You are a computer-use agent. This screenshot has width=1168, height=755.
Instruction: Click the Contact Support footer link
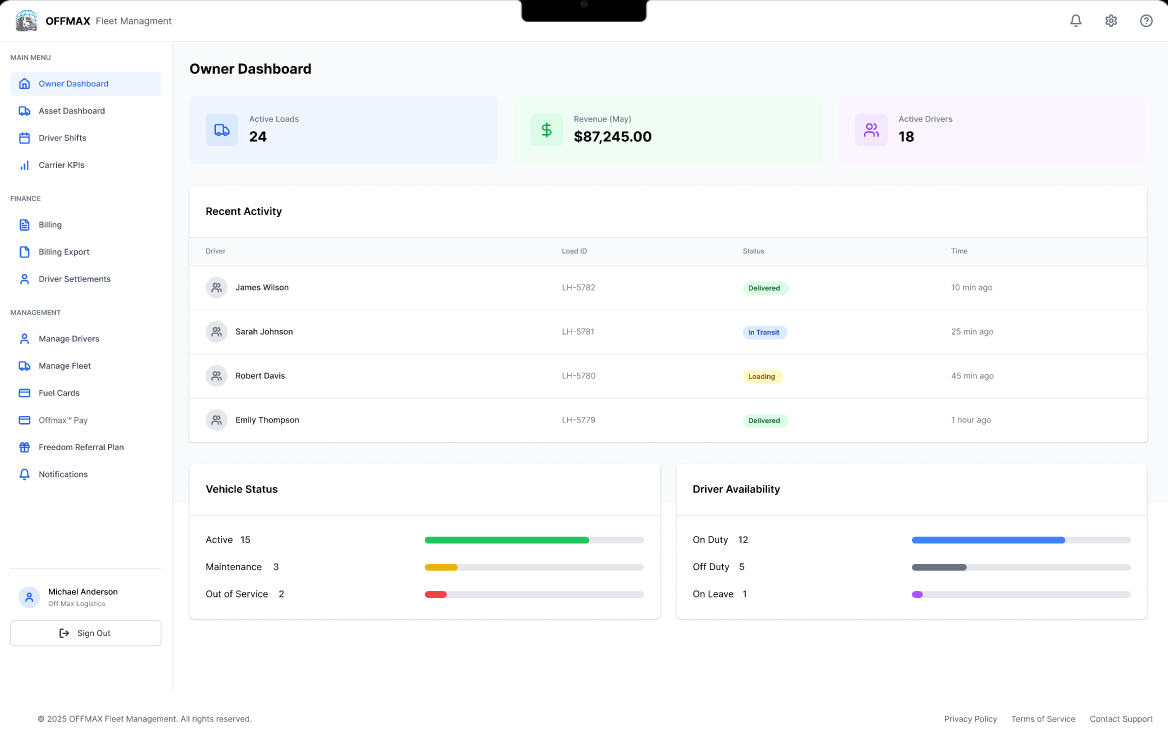(x=1121, y=719)
